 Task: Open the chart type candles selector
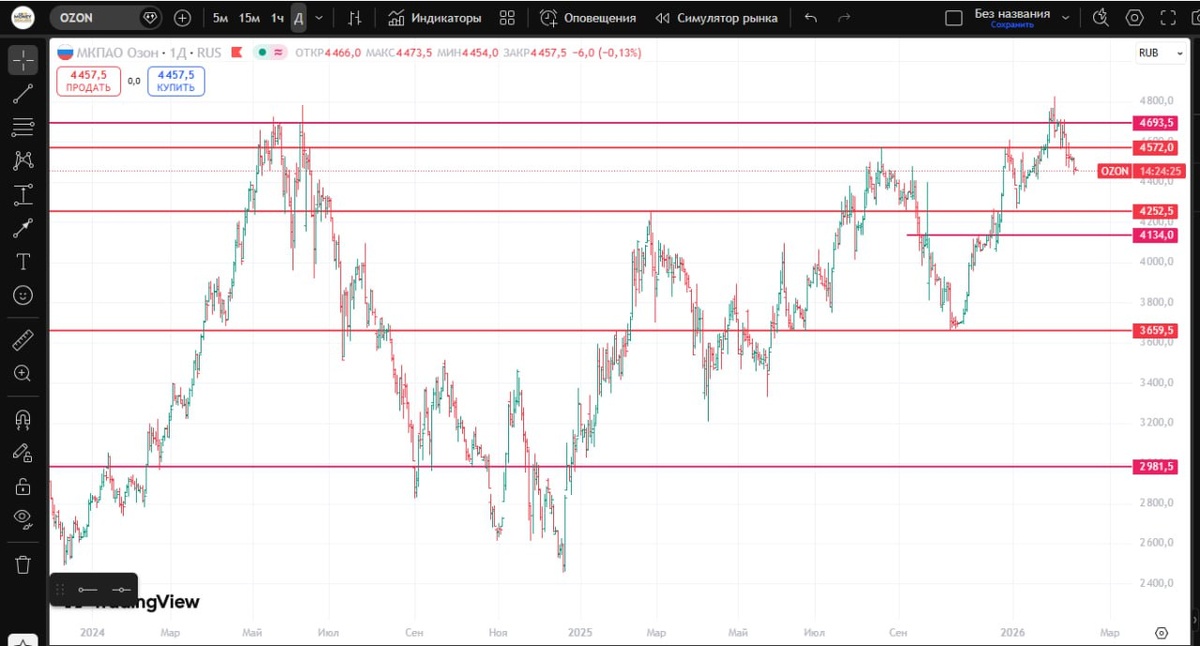coord(355,18)
